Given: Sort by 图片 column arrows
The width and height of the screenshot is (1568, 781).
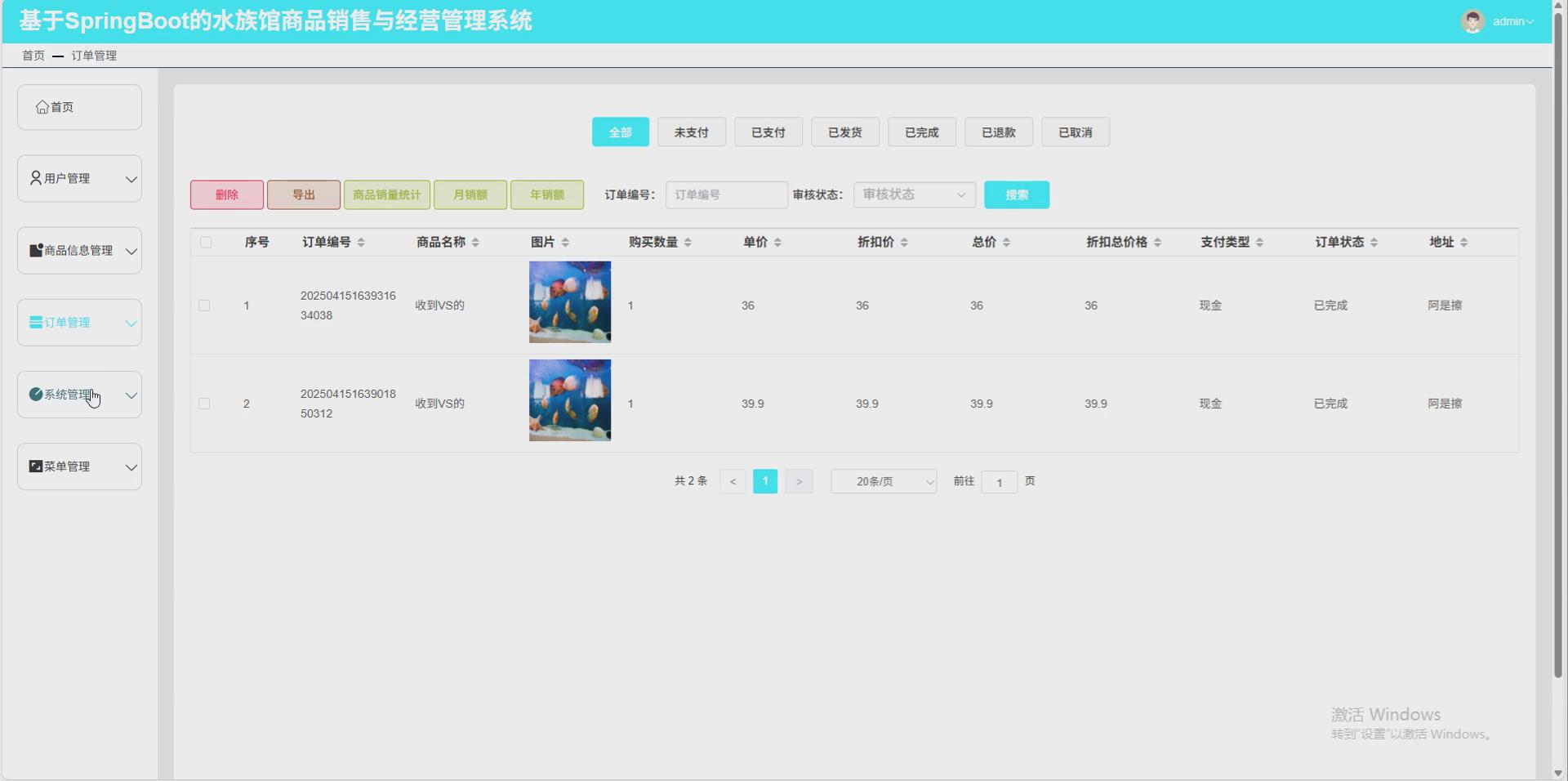Looking at the screenshot, I should pos(565,243).
